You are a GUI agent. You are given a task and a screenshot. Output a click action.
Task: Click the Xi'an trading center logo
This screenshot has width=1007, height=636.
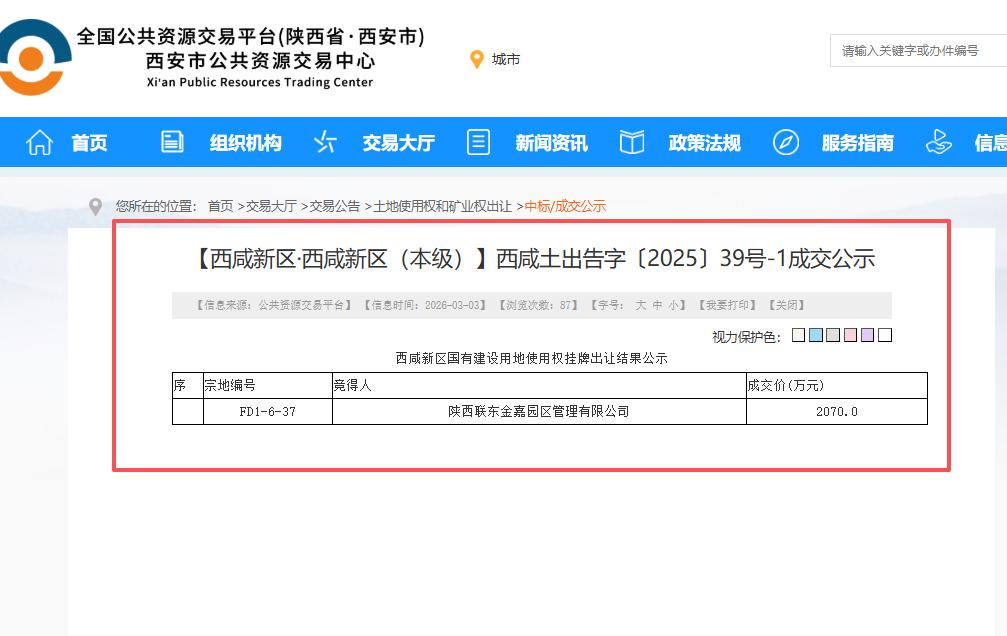[x=35, y=55]
